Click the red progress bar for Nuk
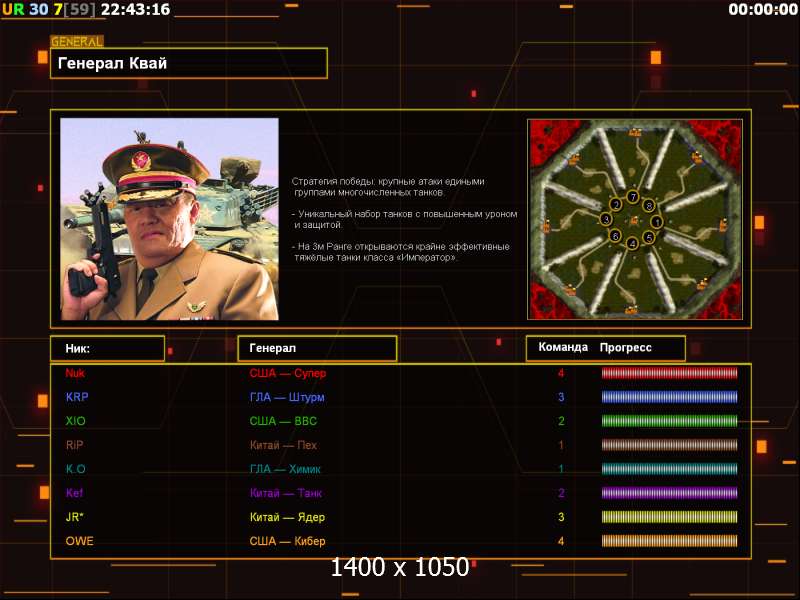 point(669,373)
